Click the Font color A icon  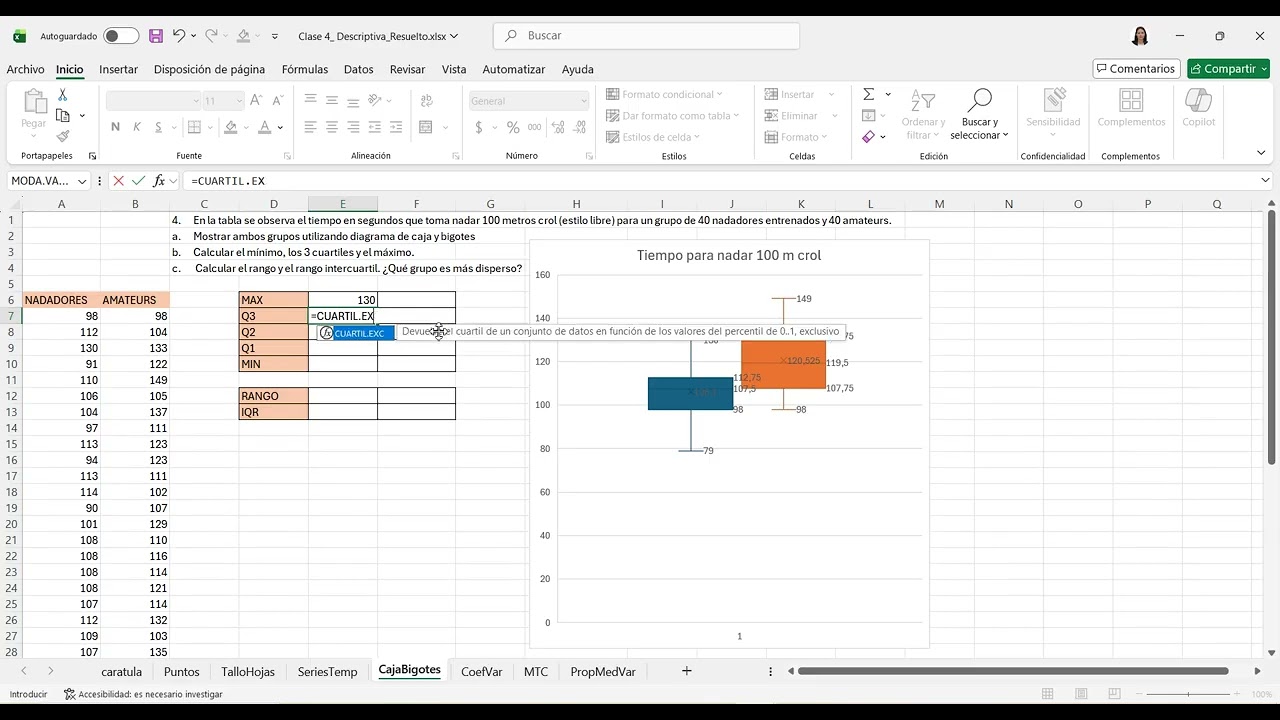coord(265,127)
